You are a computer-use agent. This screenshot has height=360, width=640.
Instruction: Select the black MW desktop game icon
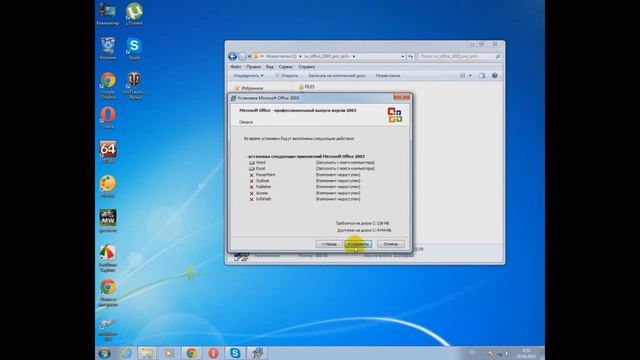click(108, 220)
